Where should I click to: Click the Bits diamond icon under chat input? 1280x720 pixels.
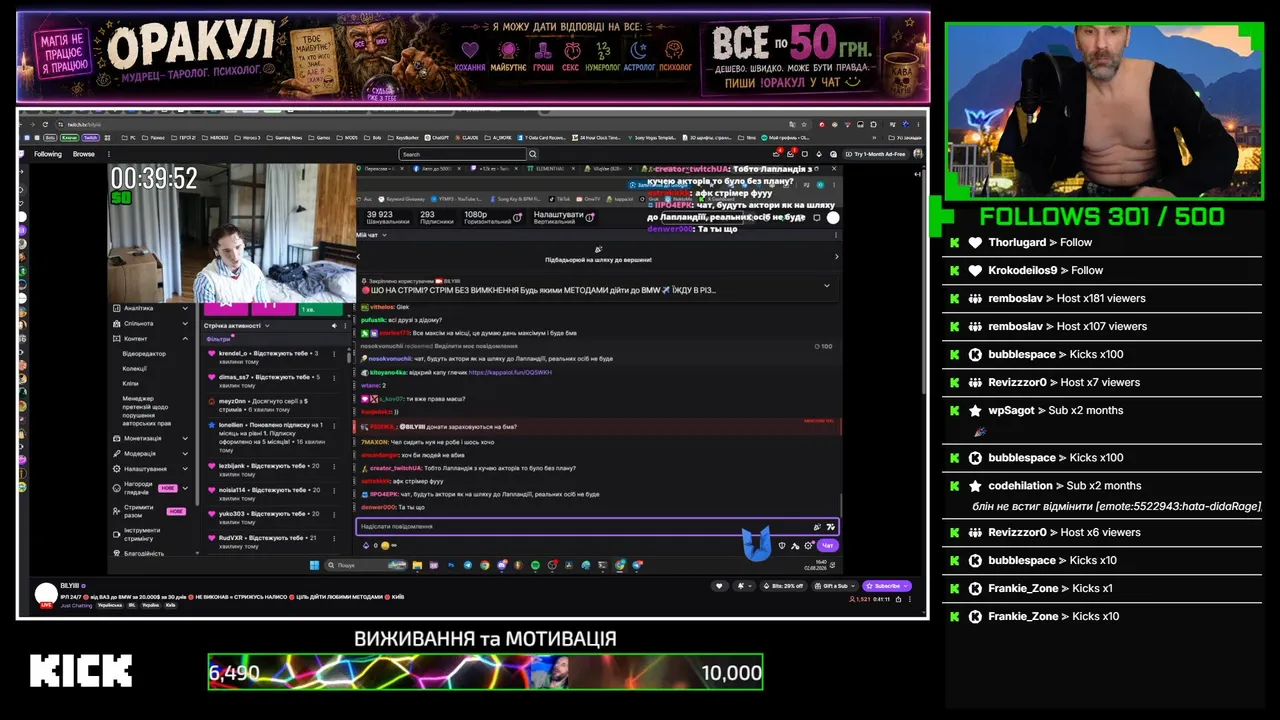365,545
